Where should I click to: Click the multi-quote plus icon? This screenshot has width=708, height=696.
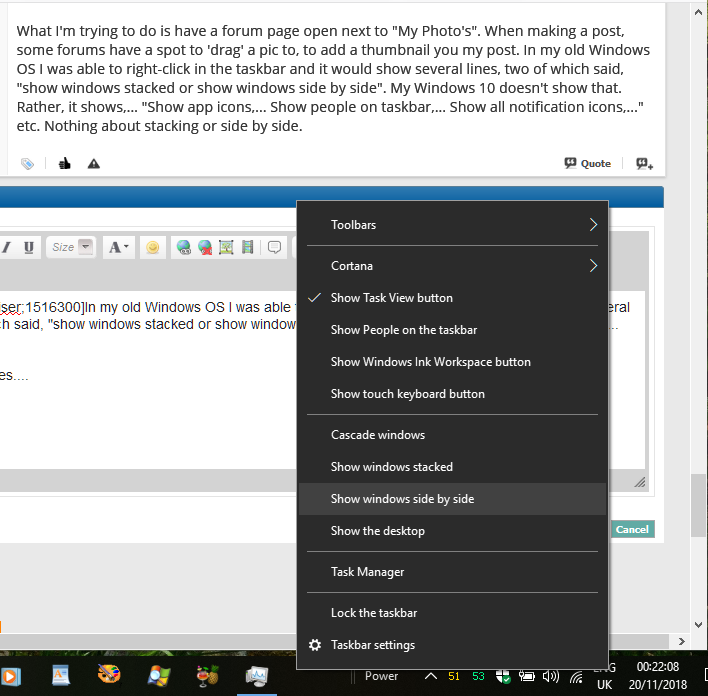(x=644, y=163)
